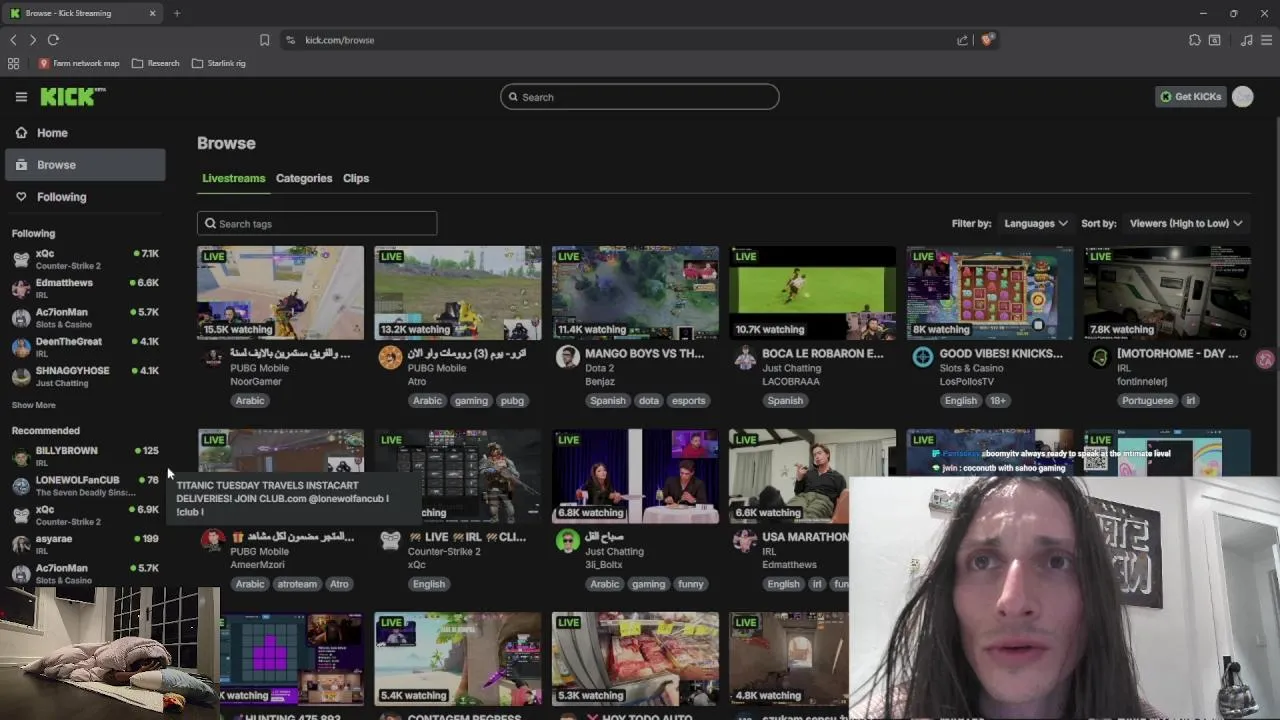Open LACOBRAAA channel name link

tap(791, 381)
